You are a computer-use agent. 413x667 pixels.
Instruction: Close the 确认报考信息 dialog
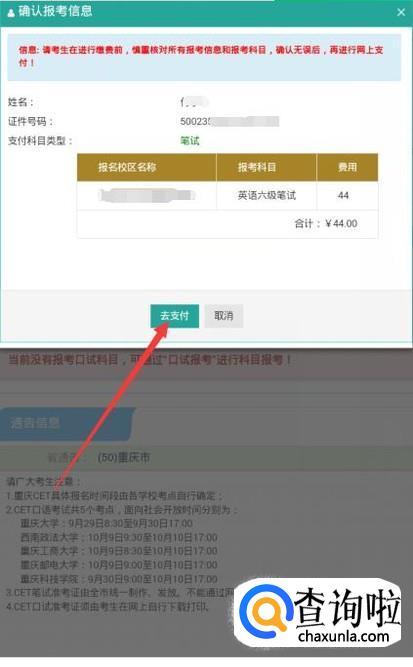401,12
